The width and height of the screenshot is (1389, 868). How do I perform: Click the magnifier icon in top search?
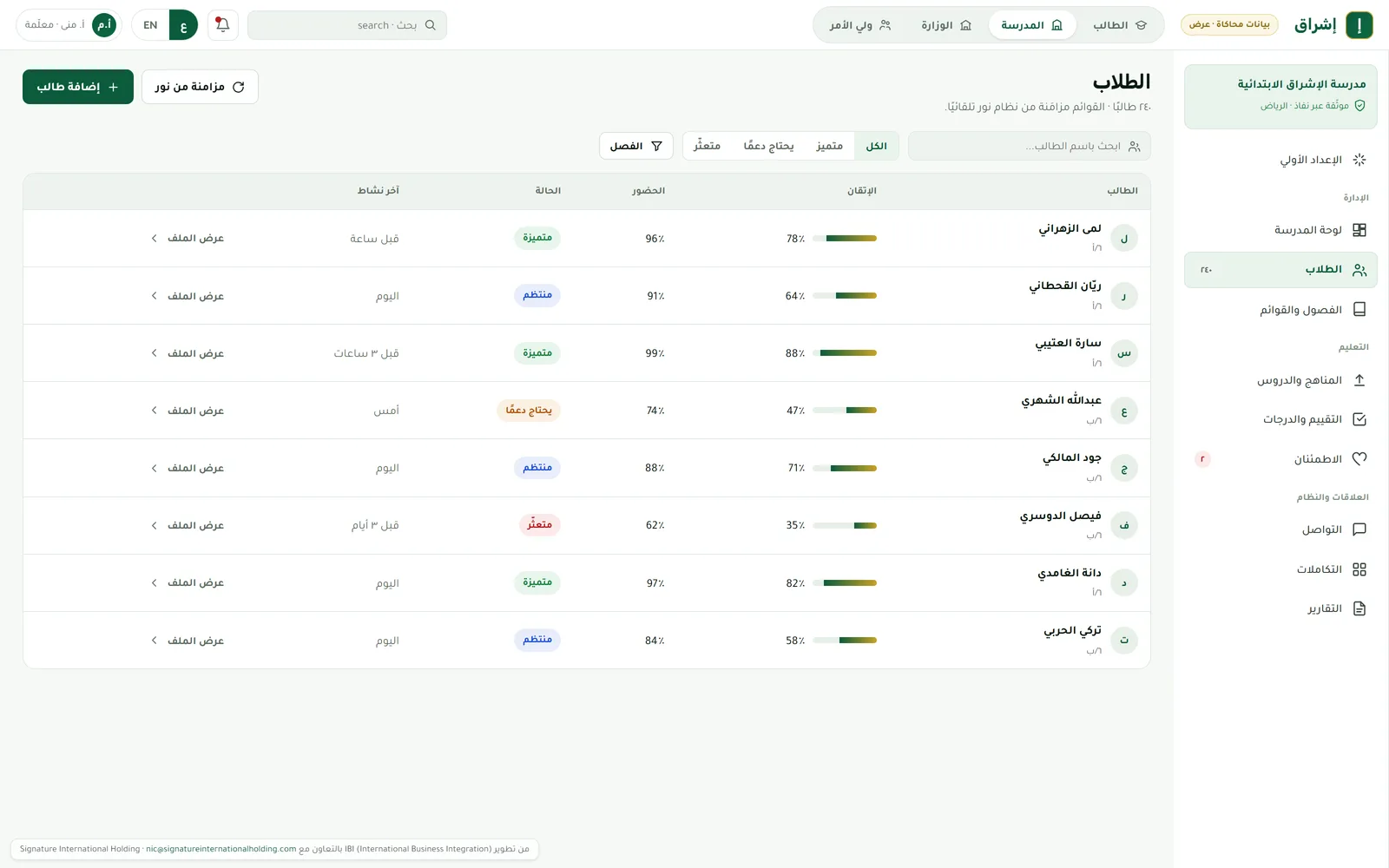click(x=431, y=25)
